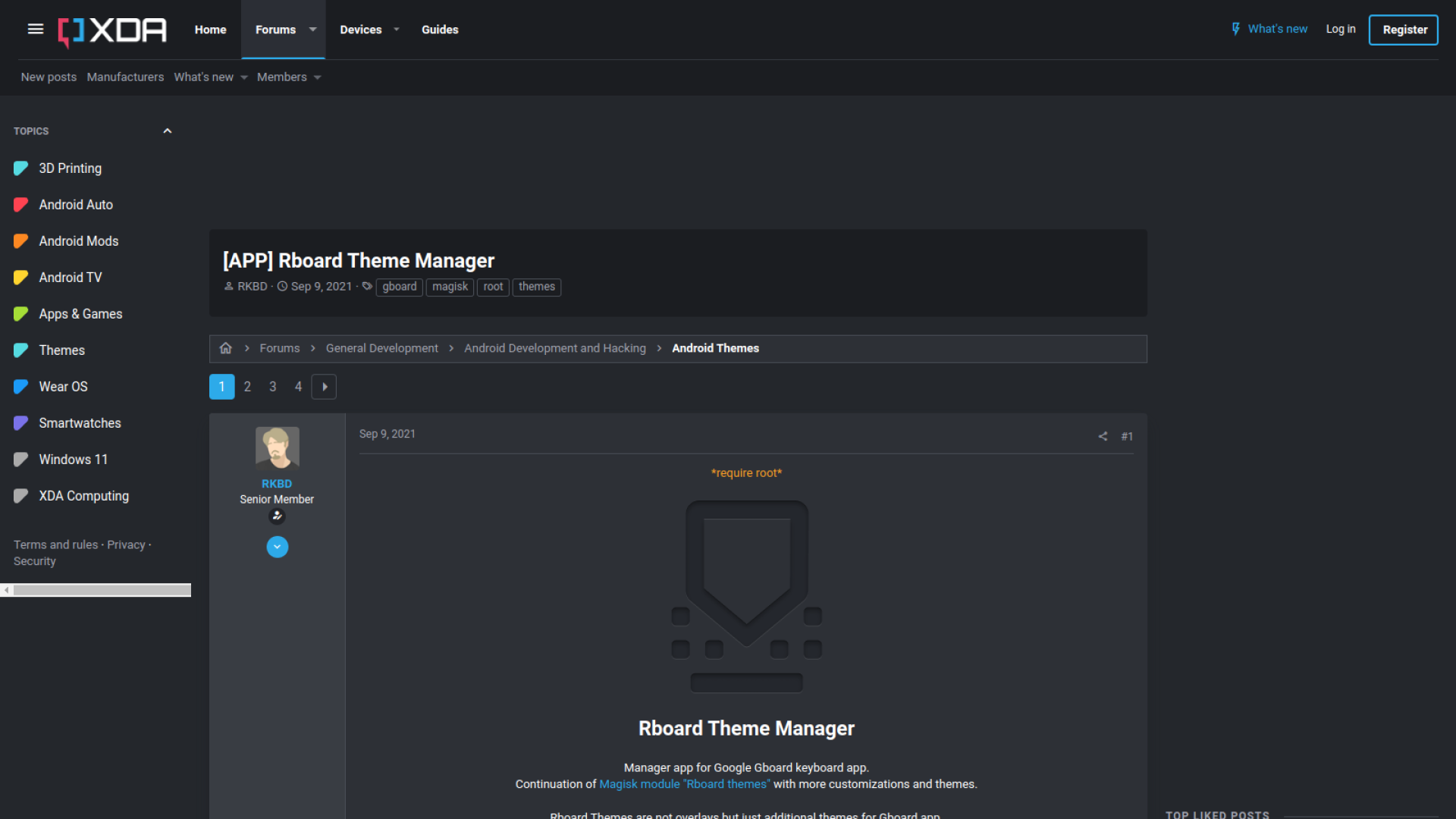Viewport: 1456px width, 819px height.
Task: Click the What's new lightning icon
Action: pos(1235,29)
